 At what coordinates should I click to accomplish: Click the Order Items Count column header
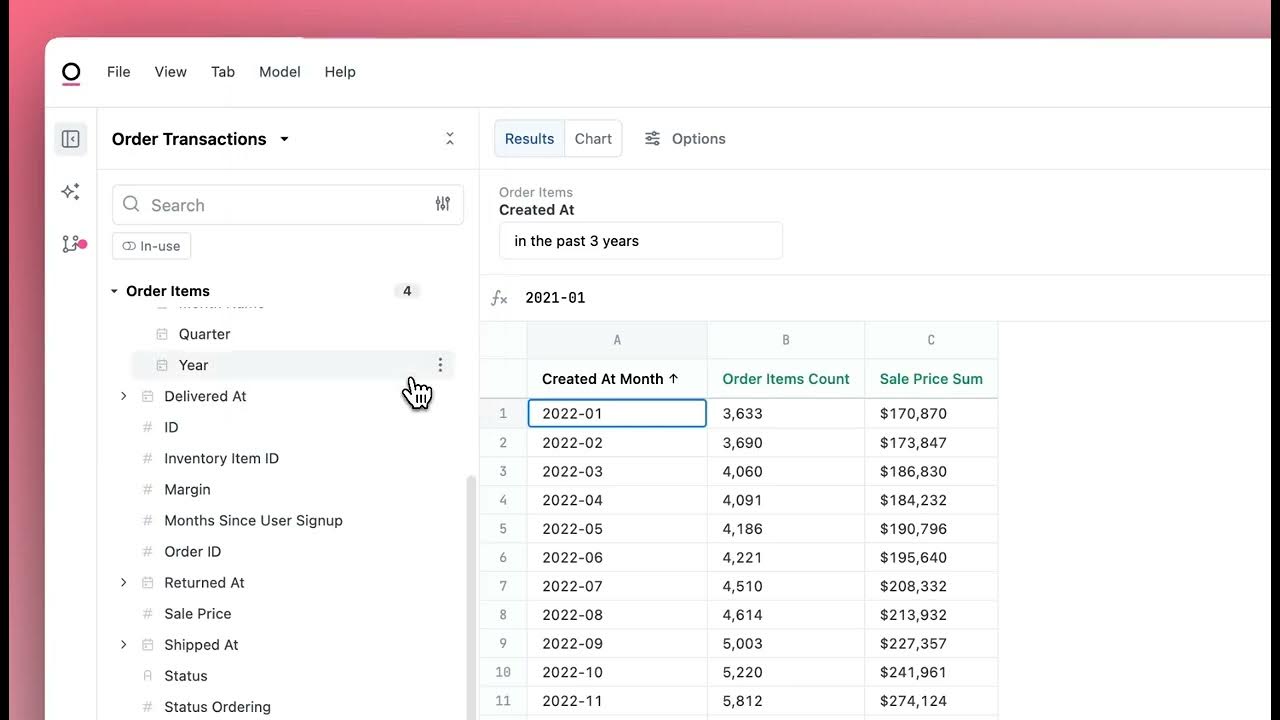[786, 379]
